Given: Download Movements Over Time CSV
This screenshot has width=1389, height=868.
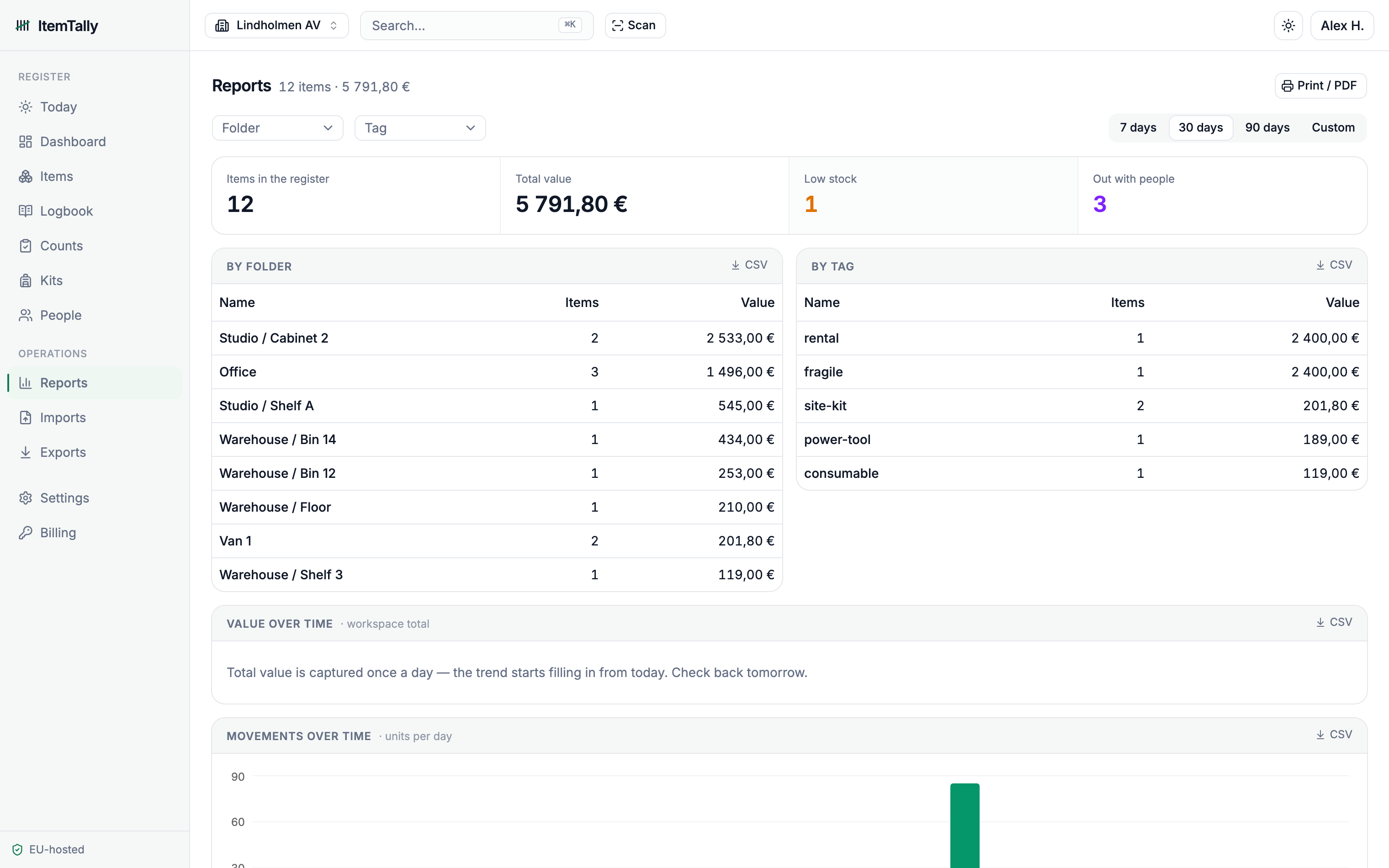Looking at the screenshot, I should pyautogui.click(x=1334, y=735).
